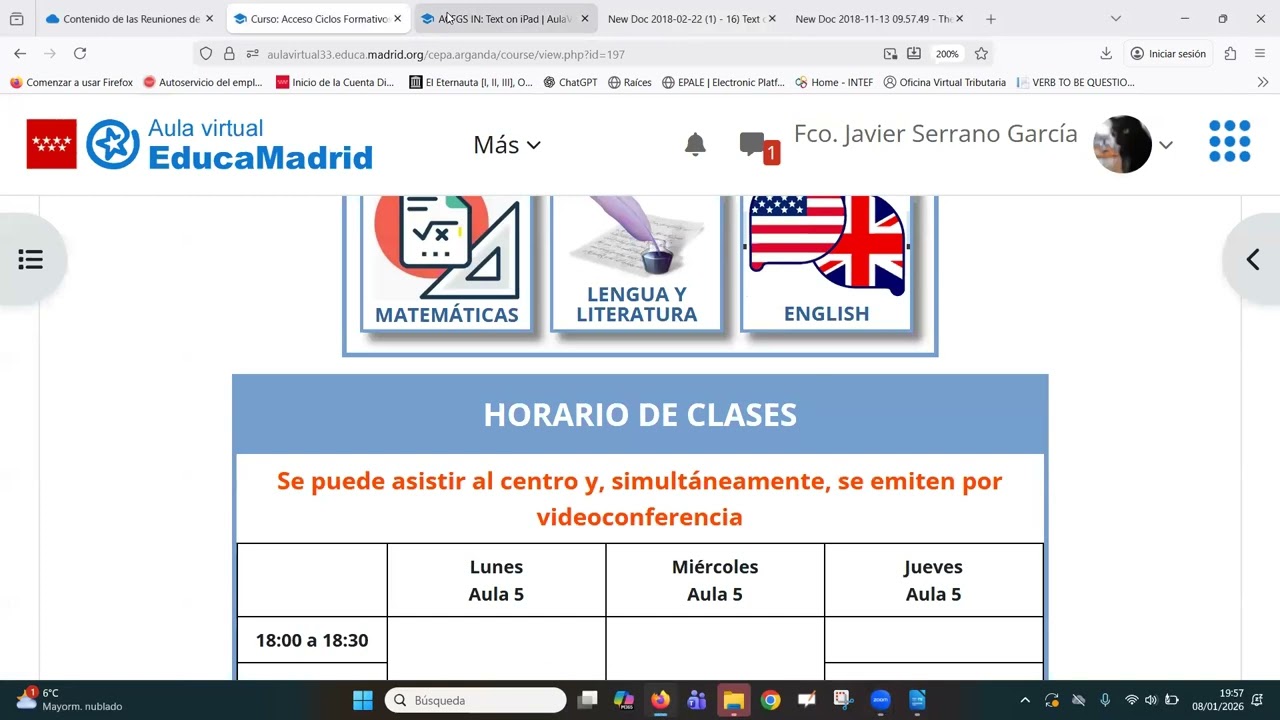
Task: Close the Text on iPad tab
Action: tap(585, 19)
